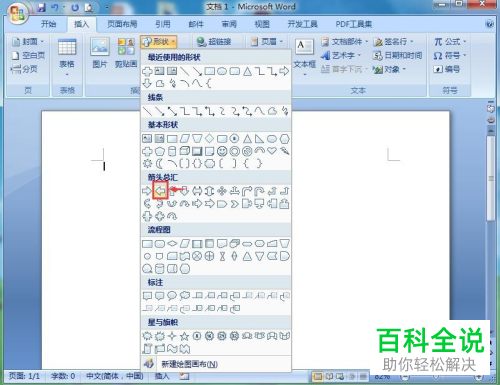Choose the Quad Arrow shape
The width and height of the screenshot is (500, 385).
(222, 191)
